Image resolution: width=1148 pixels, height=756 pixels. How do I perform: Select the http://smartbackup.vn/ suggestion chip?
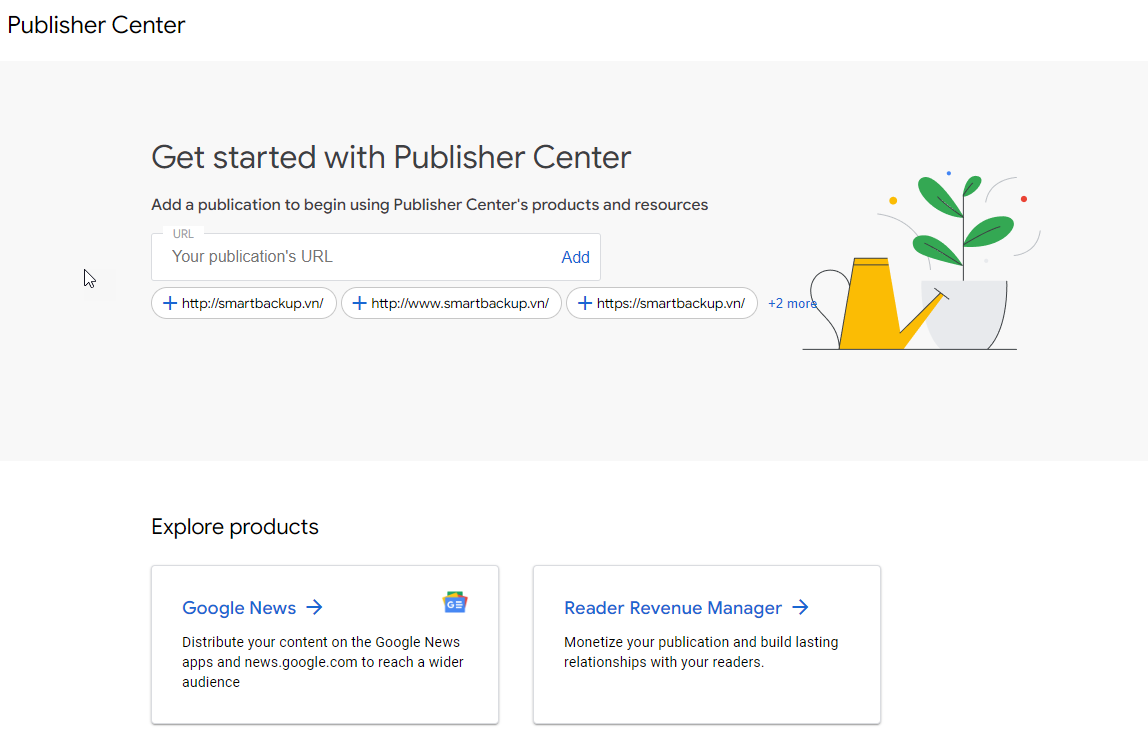[x=243, y=303]
